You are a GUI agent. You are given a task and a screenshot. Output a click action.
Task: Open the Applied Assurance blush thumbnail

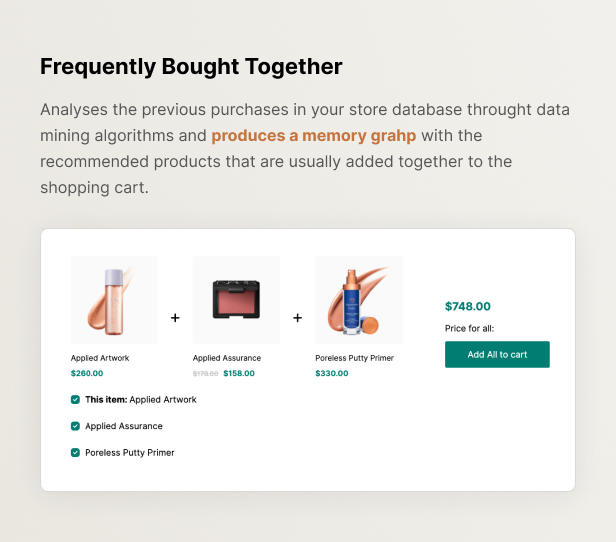point(236,300)
